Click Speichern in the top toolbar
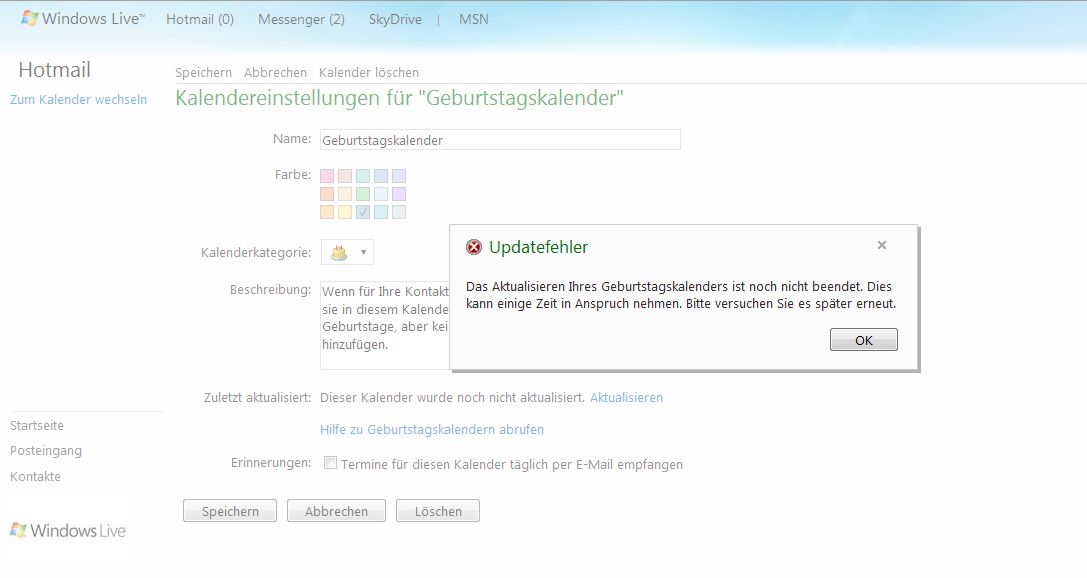Screen dimensions: 1087x578 [x=203, y=72]
